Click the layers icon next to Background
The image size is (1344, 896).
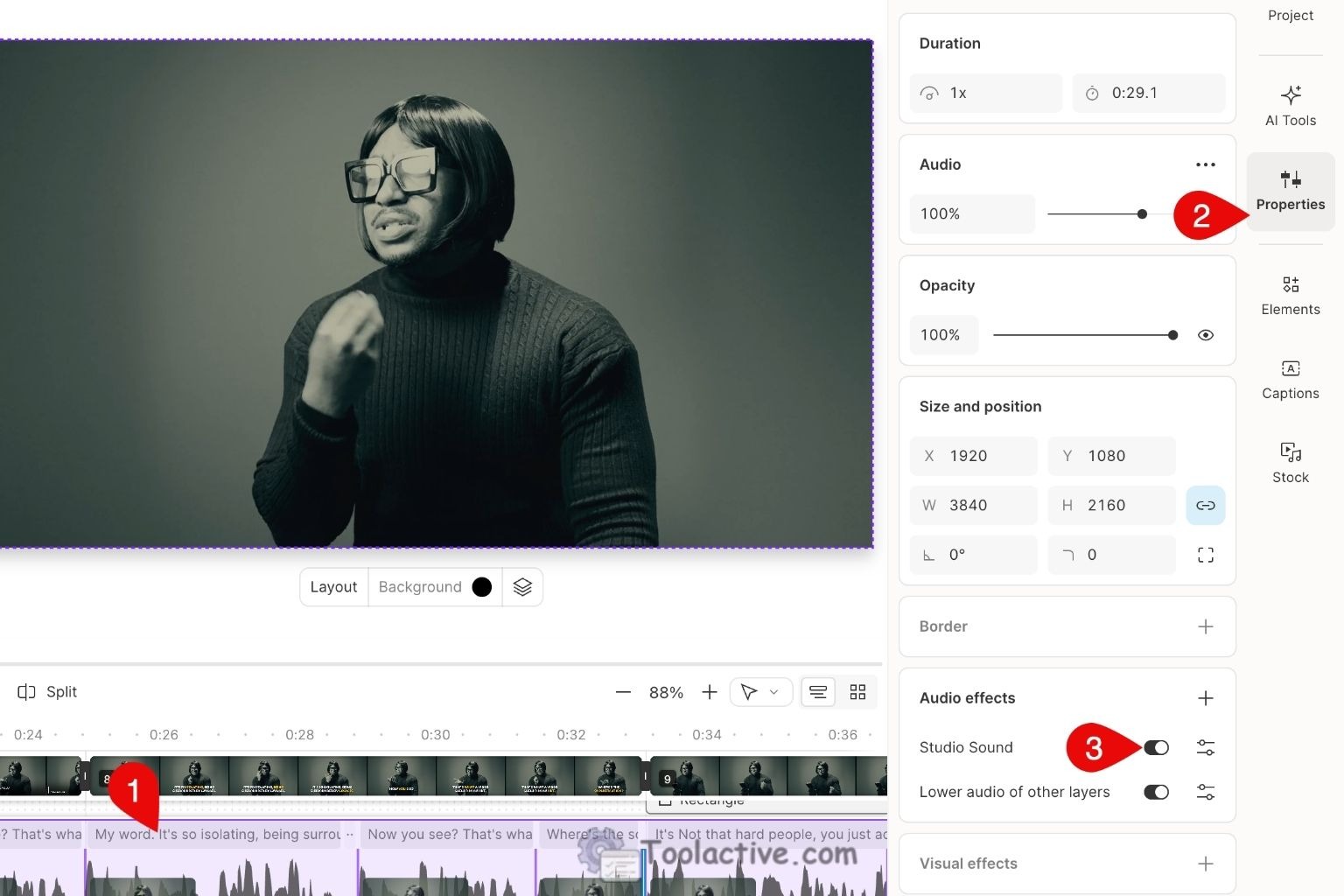tap(522, 586)
